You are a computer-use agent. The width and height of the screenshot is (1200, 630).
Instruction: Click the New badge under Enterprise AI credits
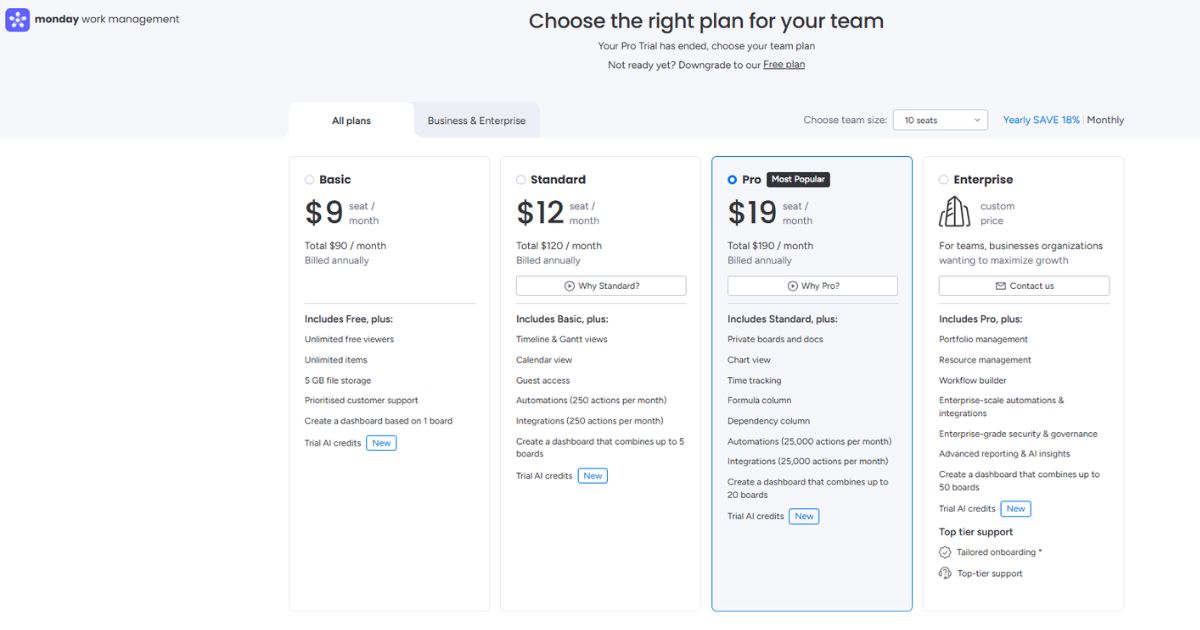tap(1016, 509)
